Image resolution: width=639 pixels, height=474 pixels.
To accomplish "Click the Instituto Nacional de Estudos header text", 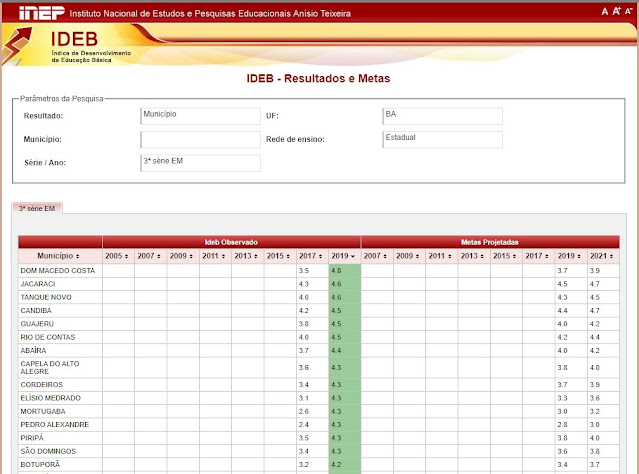I will 210,13.
